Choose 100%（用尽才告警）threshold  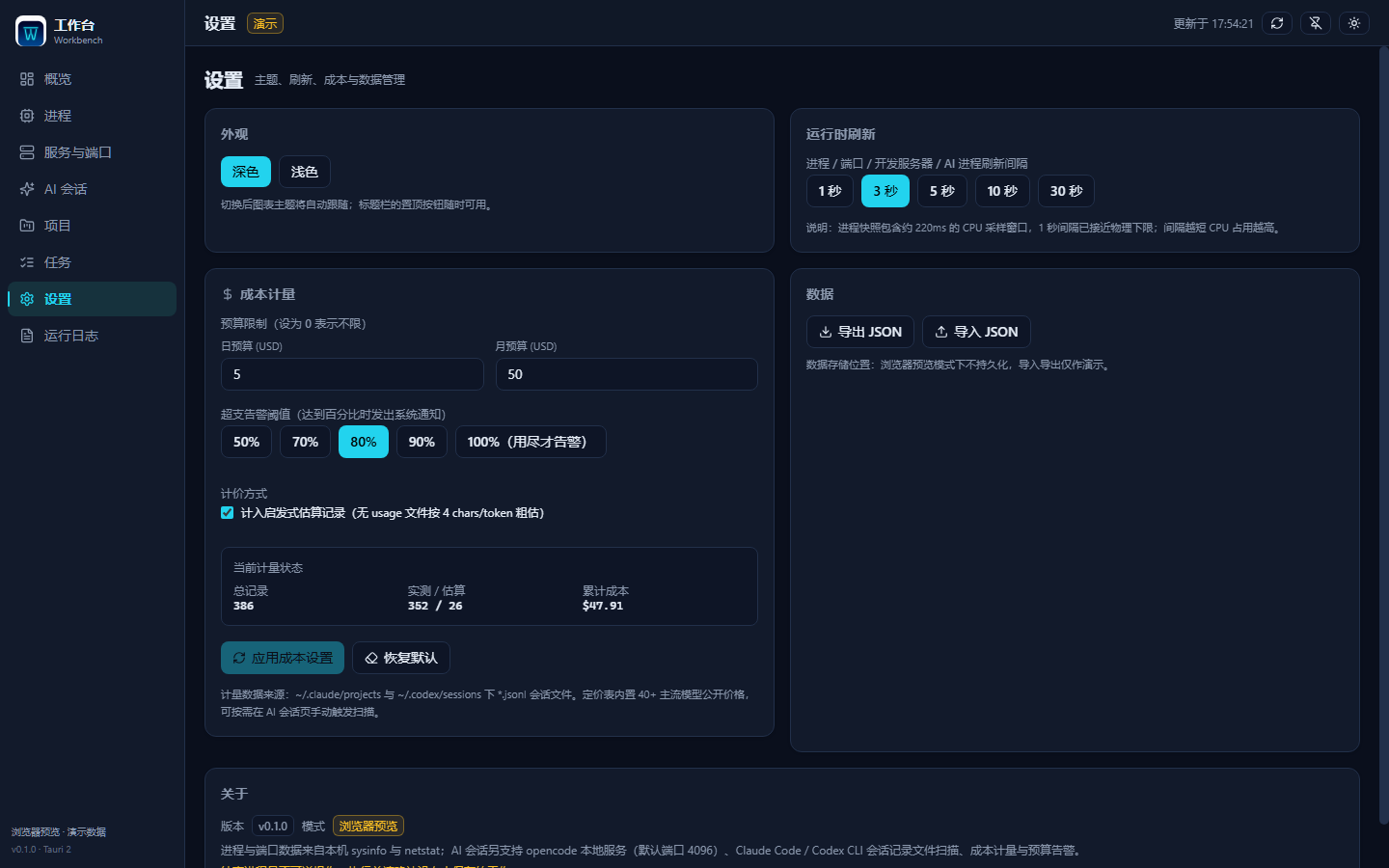531,442
